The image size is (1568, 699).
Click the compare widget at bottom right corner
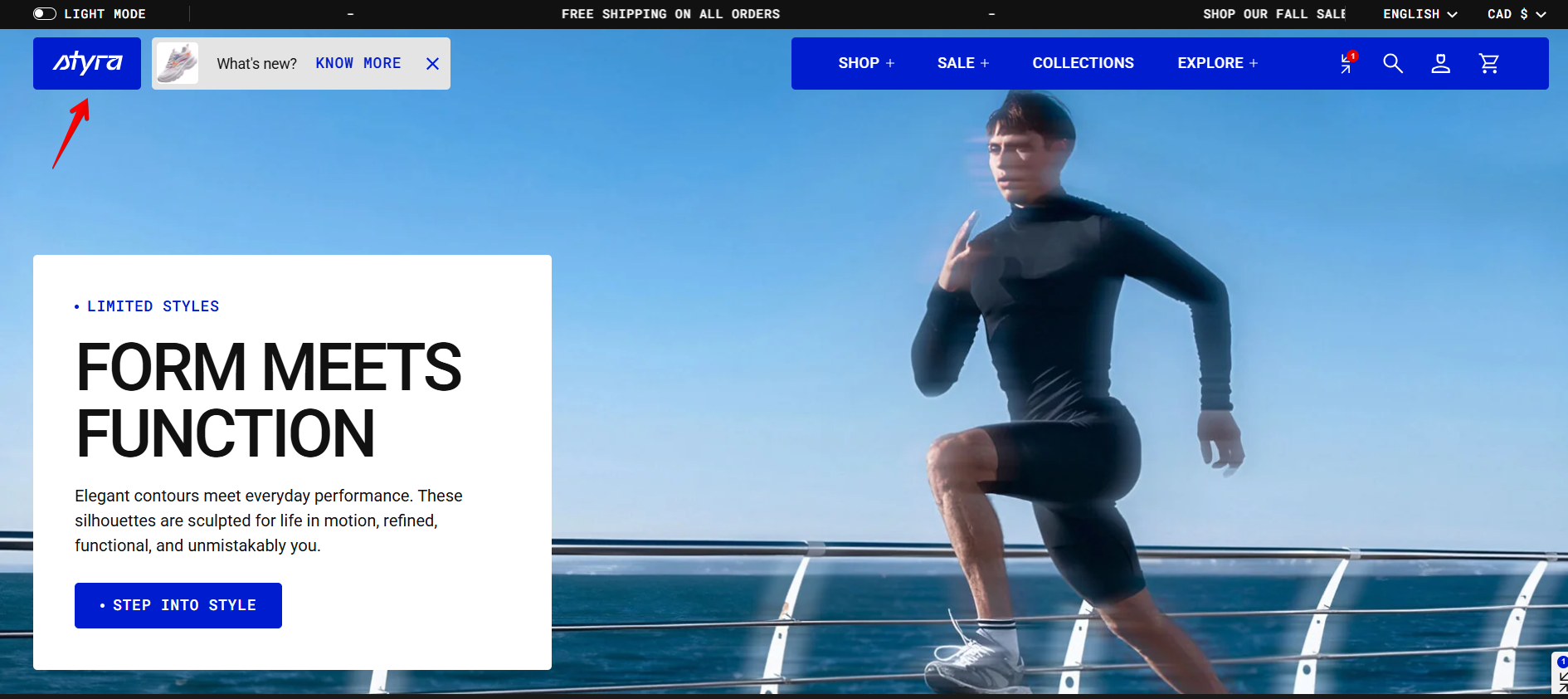(x=1560, y=673)
